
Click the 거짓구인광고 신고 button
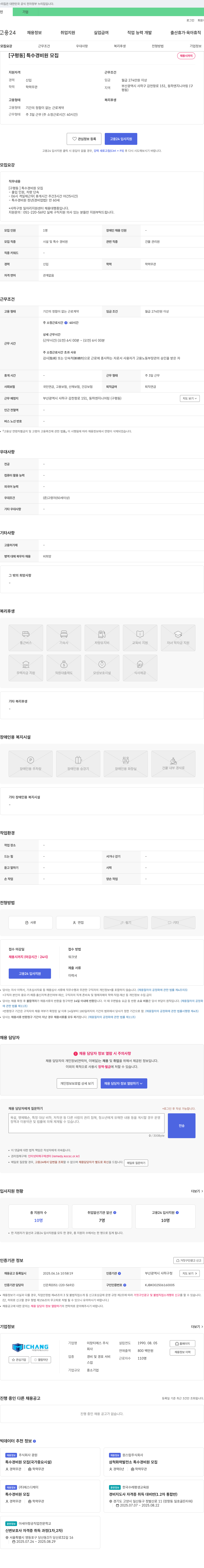(x=189, y=1260)
